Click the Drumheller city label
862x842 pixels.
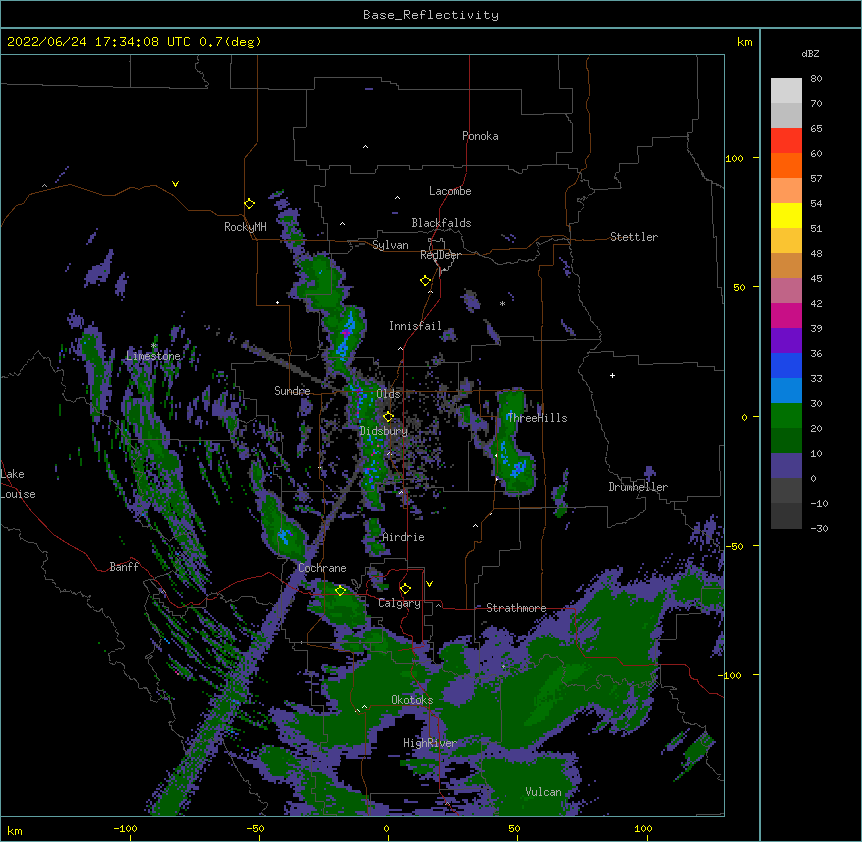coord(638,487)
